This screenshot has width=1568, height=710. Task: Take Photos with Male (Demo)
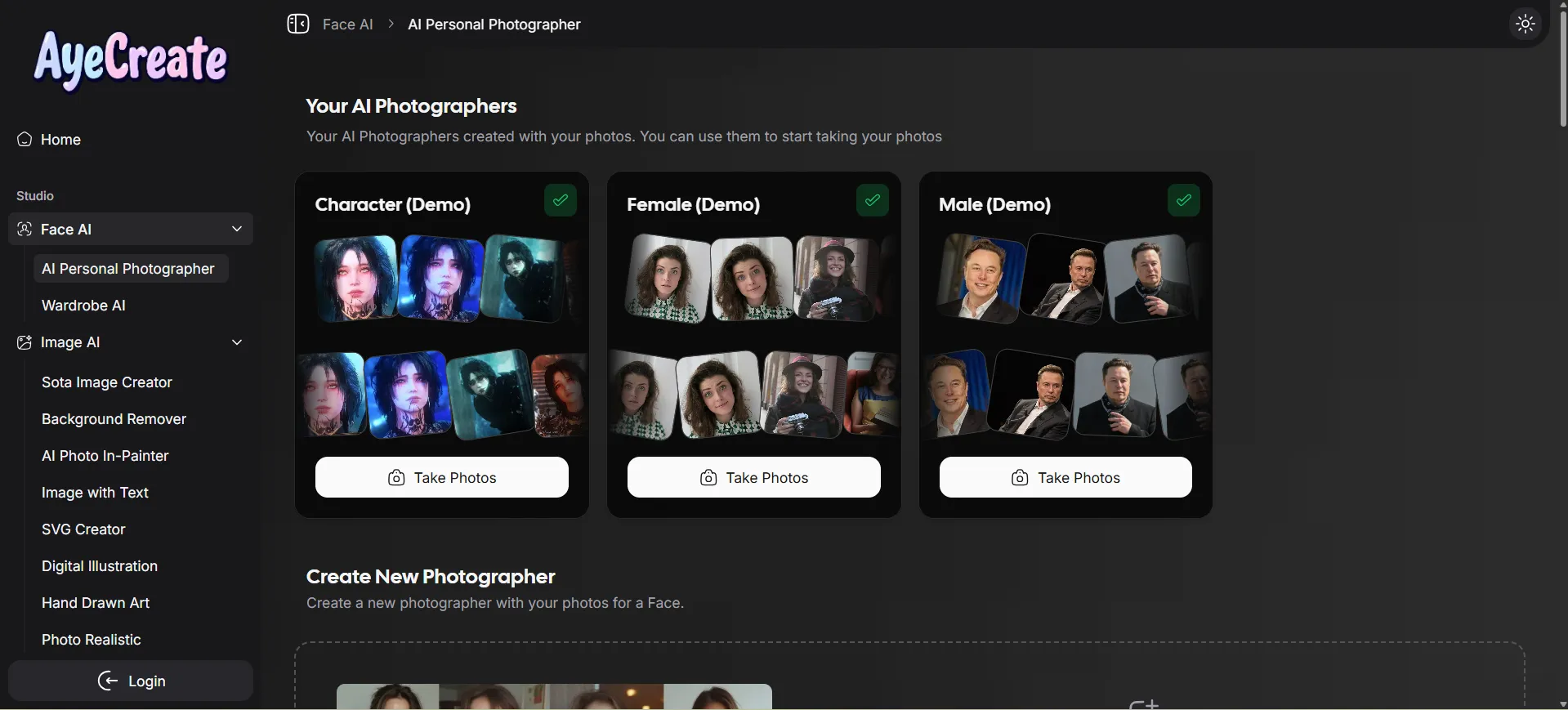[1065, 477]
